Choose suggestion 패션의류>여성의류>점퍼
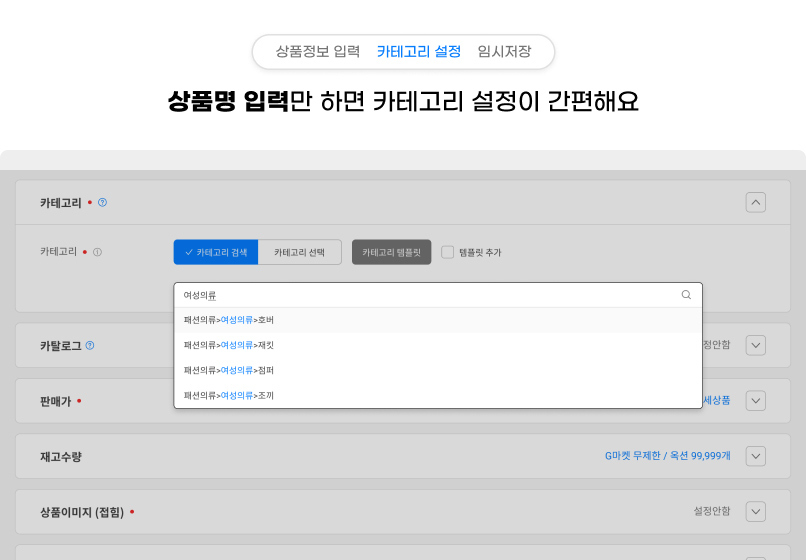 point(438,370)
